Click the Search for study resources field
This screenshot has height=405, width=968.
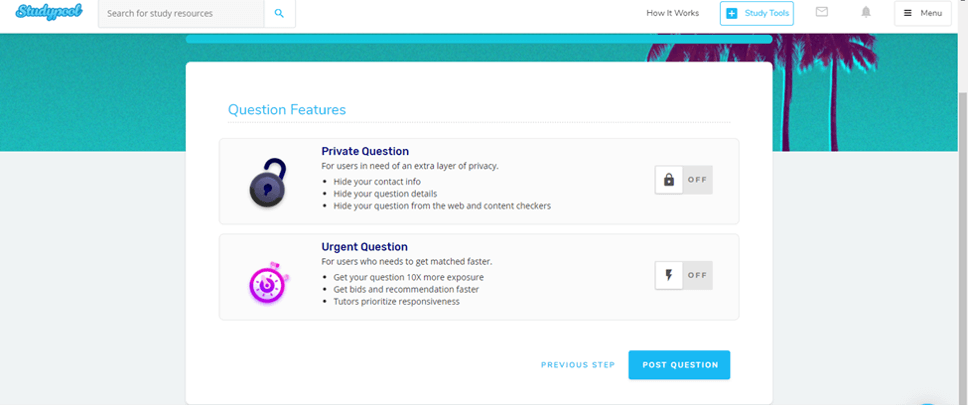181,14
